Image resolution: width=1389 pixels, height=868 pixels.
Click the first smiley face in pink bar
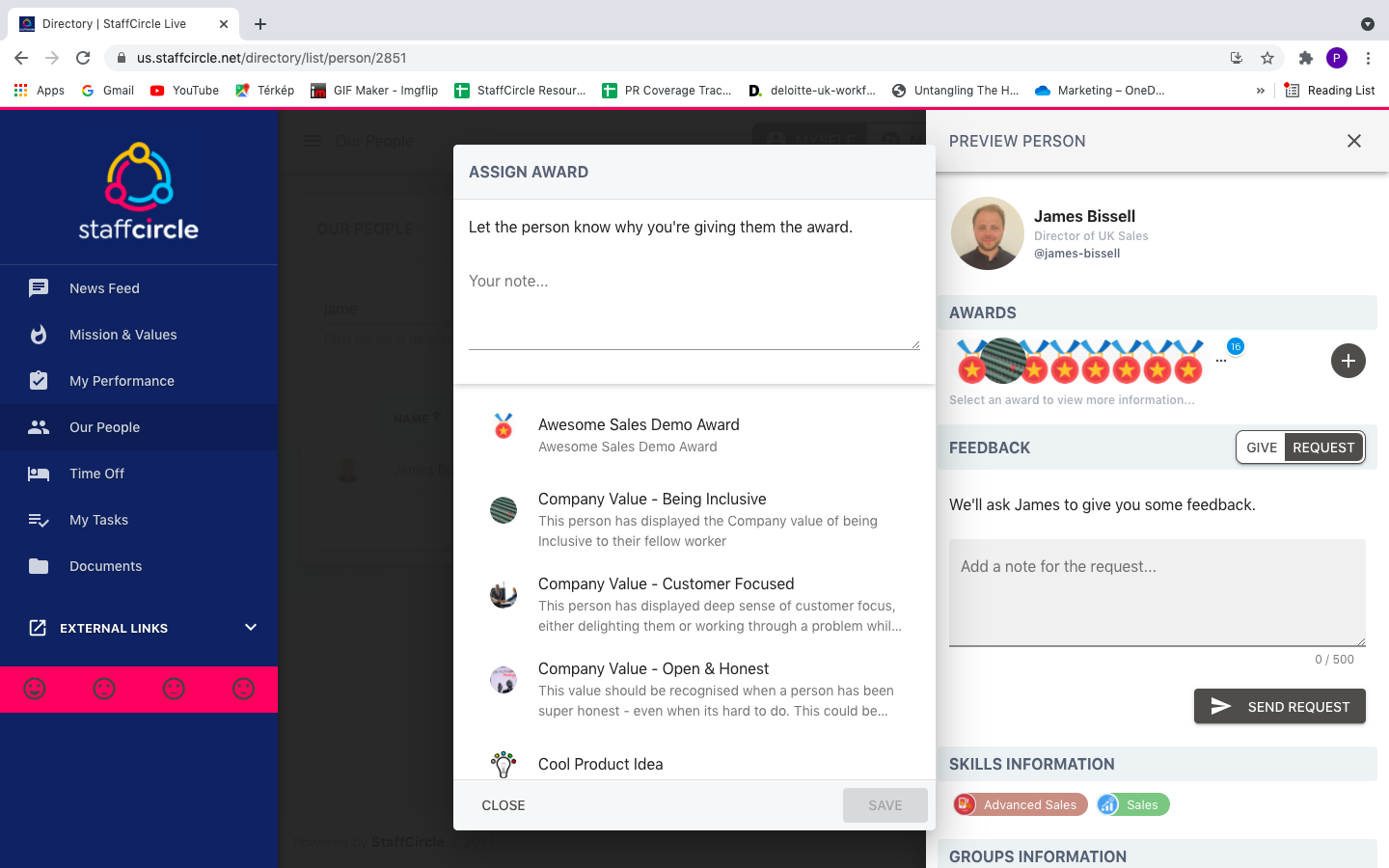(x=36, y=689)
